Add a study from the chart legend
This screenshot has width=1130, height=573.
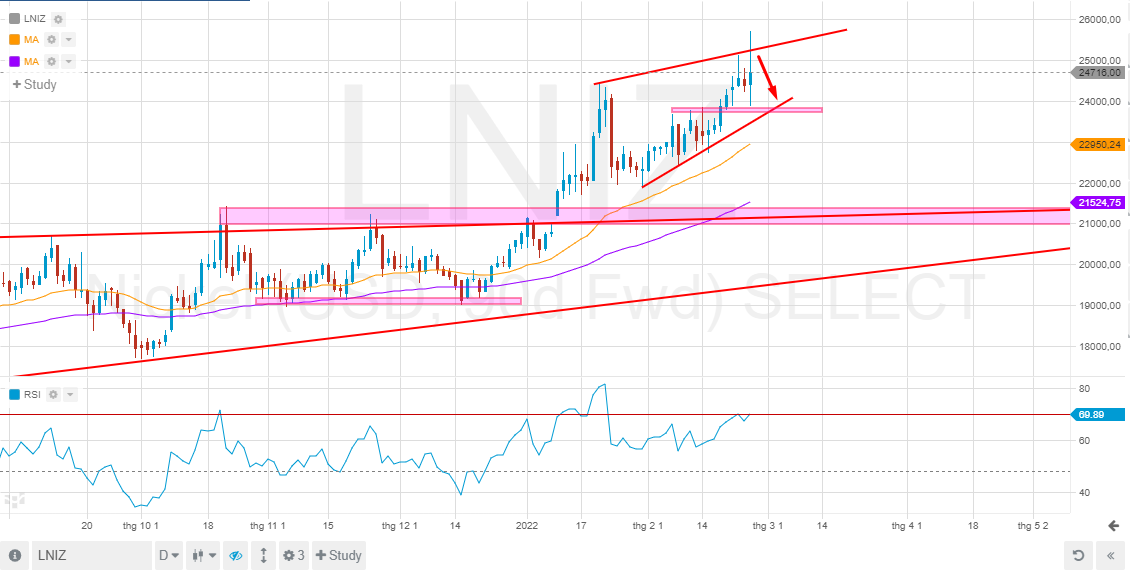(x=34, y=84)
